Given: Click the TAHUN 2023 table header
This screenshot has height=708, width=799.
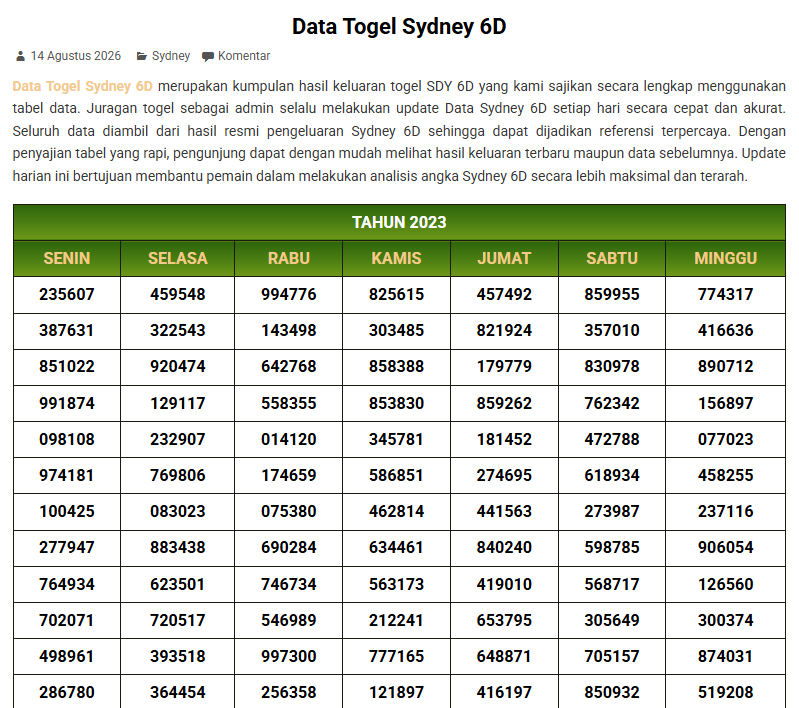Looking at the screenshot, I should [x=399, y=222].
